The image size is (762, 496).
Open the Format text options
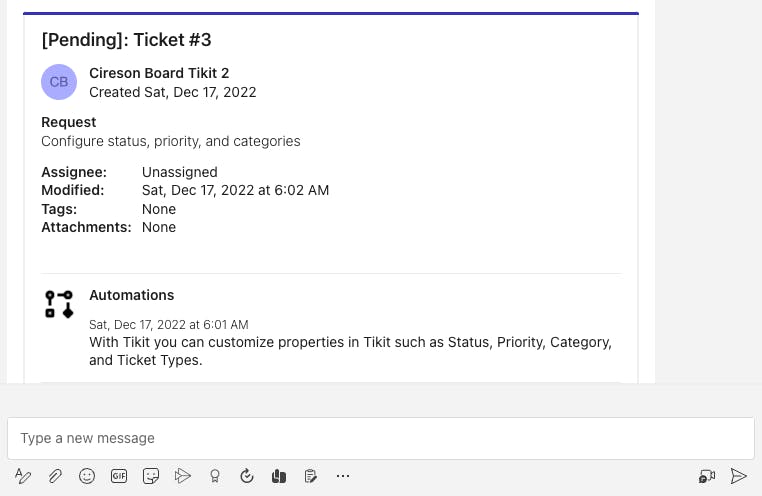coord(23,476)
